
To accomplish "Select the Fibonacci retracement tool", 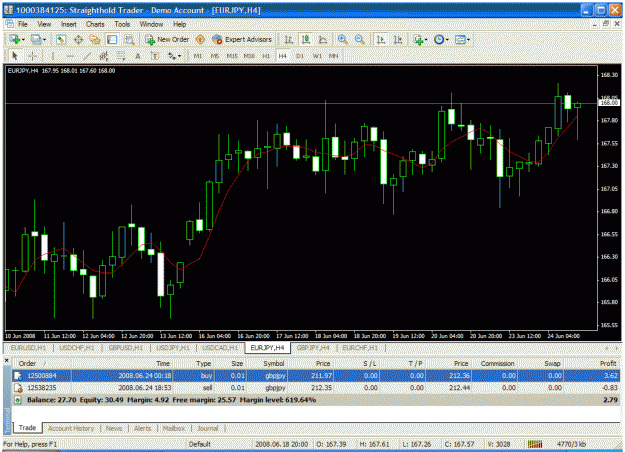I will 120,56.
